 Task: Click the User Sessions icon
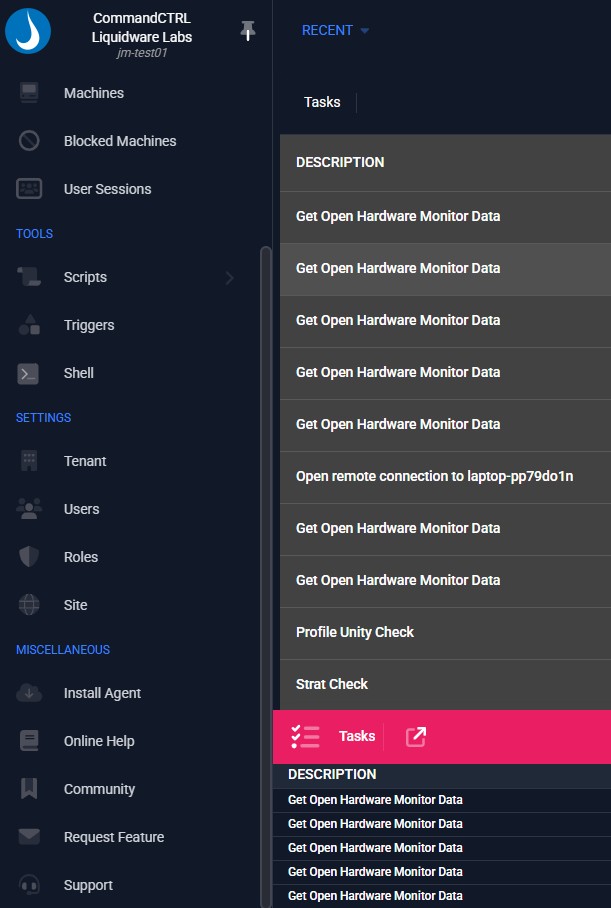point(29,189)
